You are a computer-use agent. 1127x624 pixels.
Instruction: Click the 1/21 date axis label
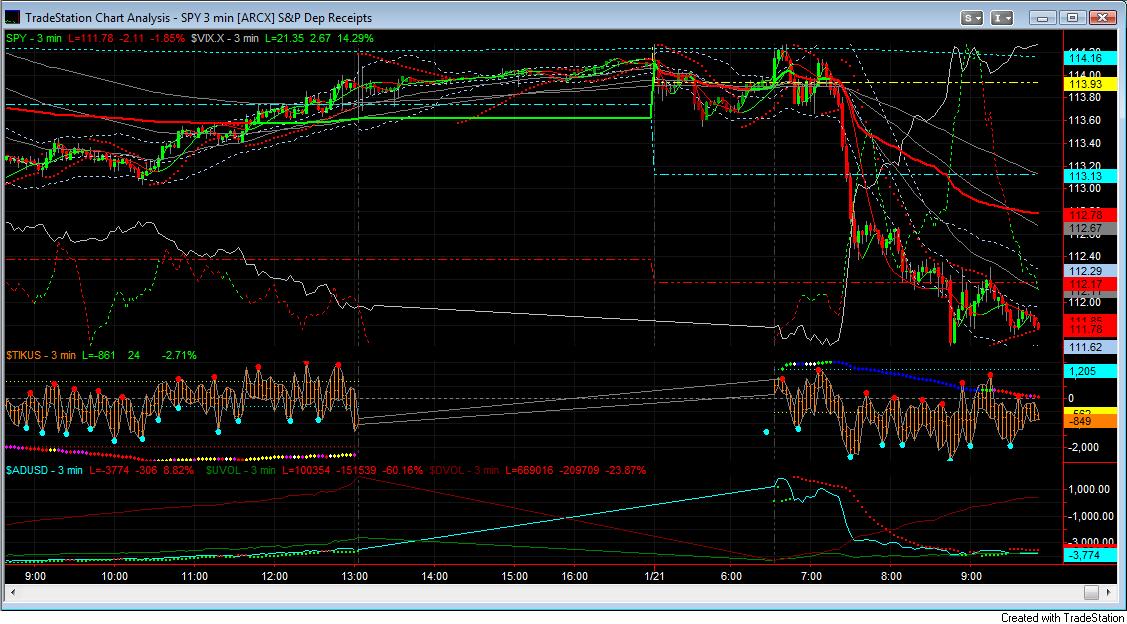click(654, 576)
